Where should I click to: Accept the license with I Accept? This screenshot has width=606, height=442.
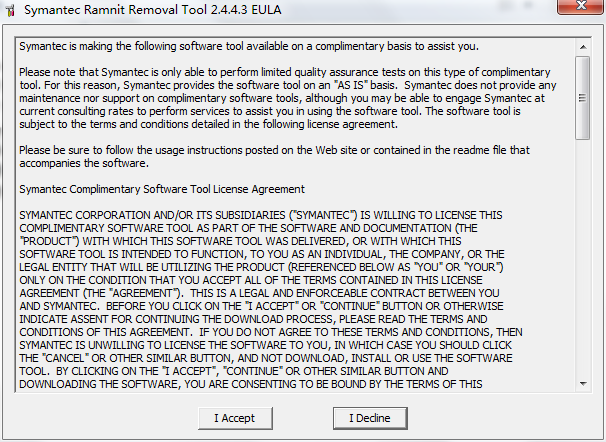pos(235,418)
